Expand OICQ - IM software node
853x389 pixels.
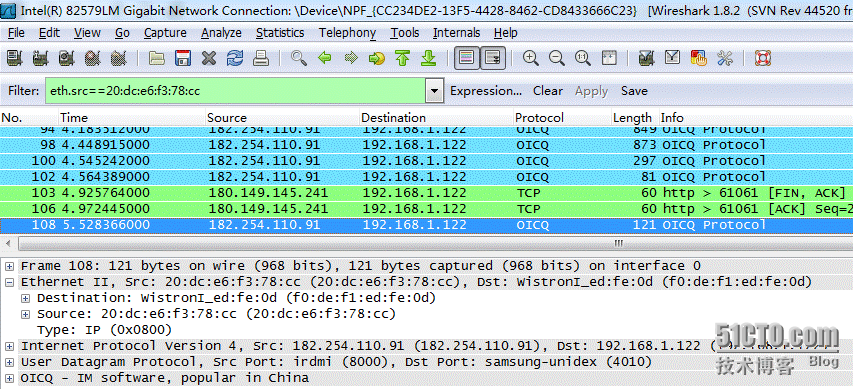pos(9,378)
